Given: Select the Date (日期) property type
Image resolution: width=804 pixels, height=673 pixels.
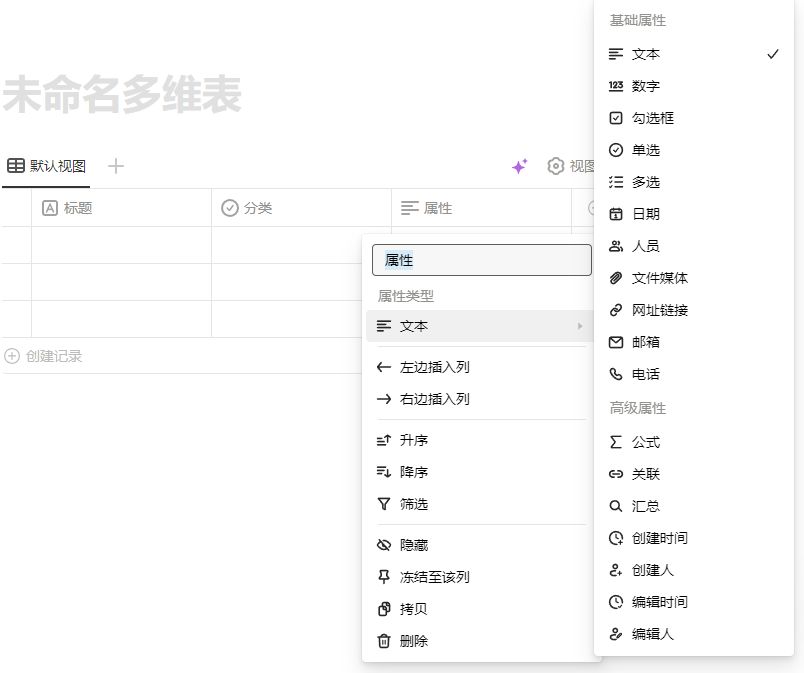Looking at the screenshot, I should 645,214.
